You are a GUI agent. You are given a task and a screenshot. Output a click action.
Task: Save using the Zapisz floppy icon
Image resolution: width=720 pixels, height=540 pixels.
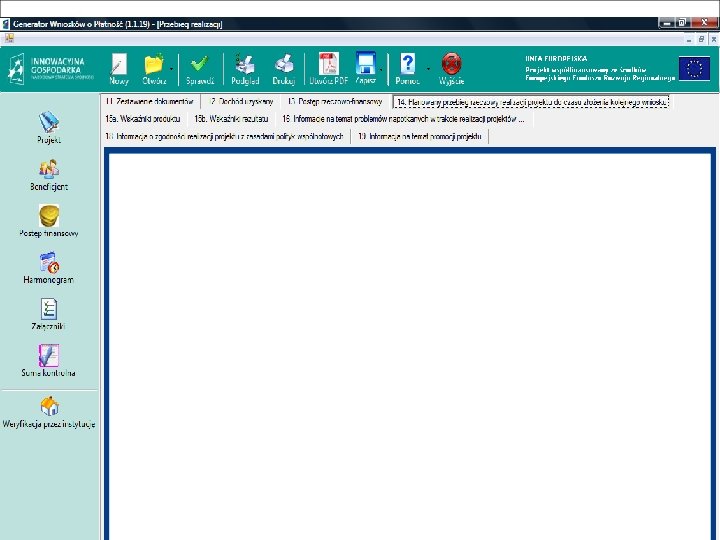366,69
